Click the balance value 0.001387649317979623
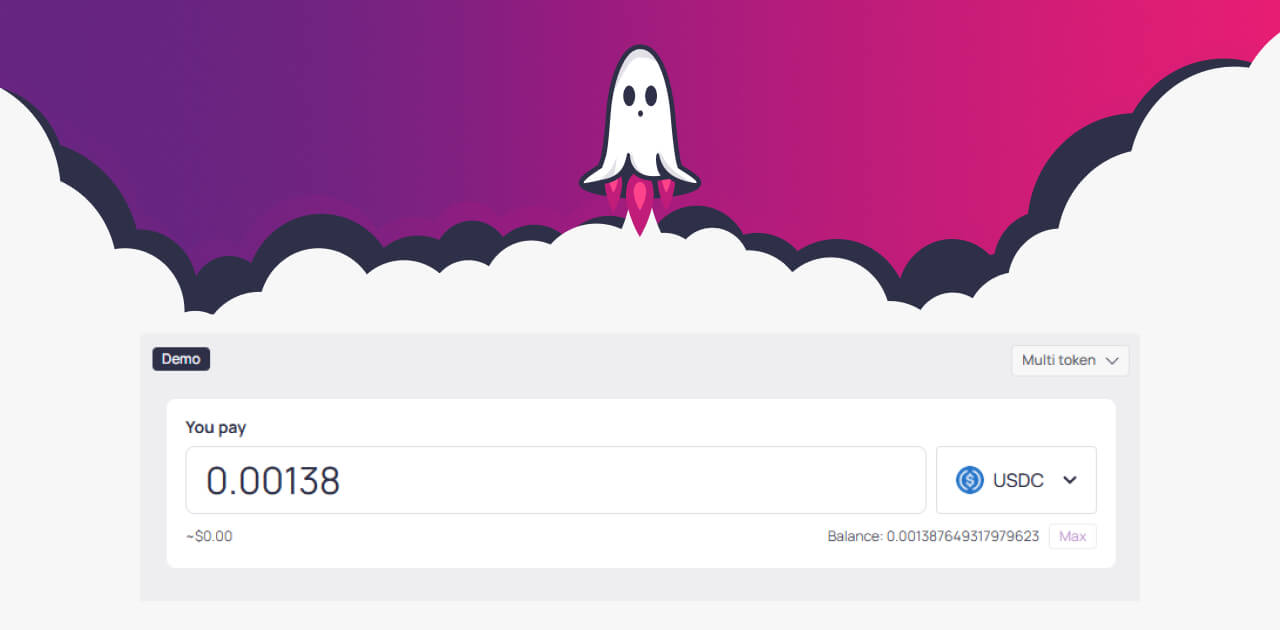This screenshot has width=1280, height=630. (x=963, y=536)
